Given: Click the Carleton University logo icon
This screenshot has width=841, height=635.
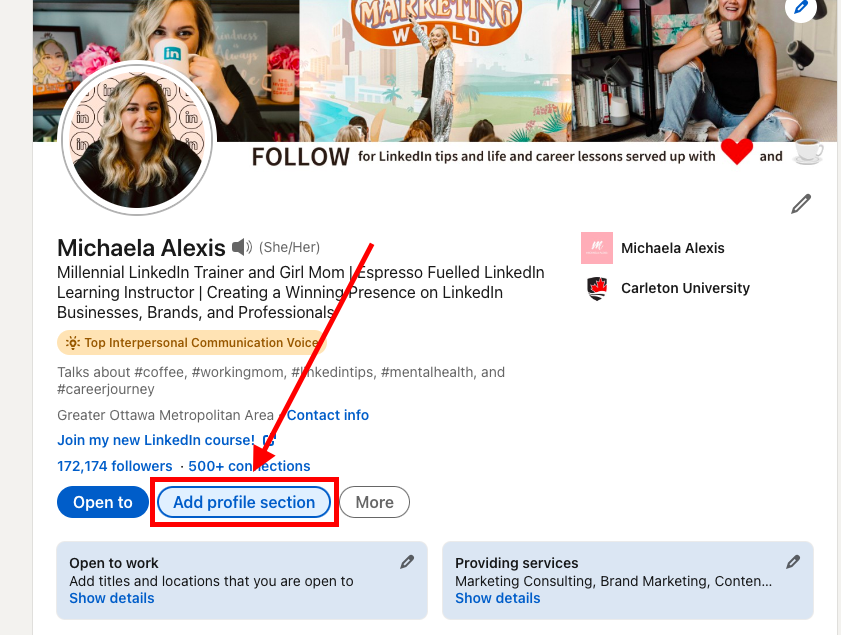Looking at the screenshot, I should [596, 288].
